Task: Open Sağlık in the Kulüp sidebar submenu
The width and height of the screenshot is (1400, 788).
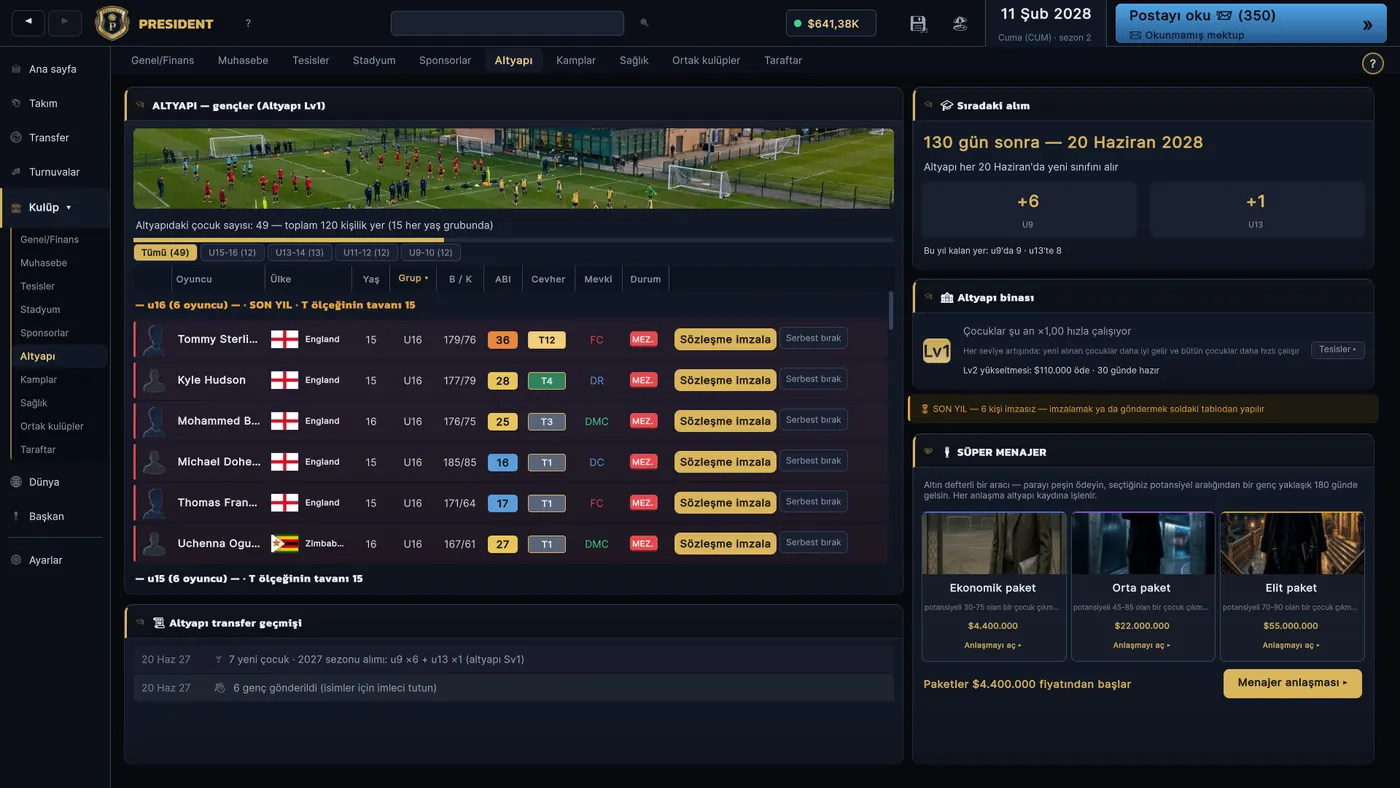Action: coord(34,403)
